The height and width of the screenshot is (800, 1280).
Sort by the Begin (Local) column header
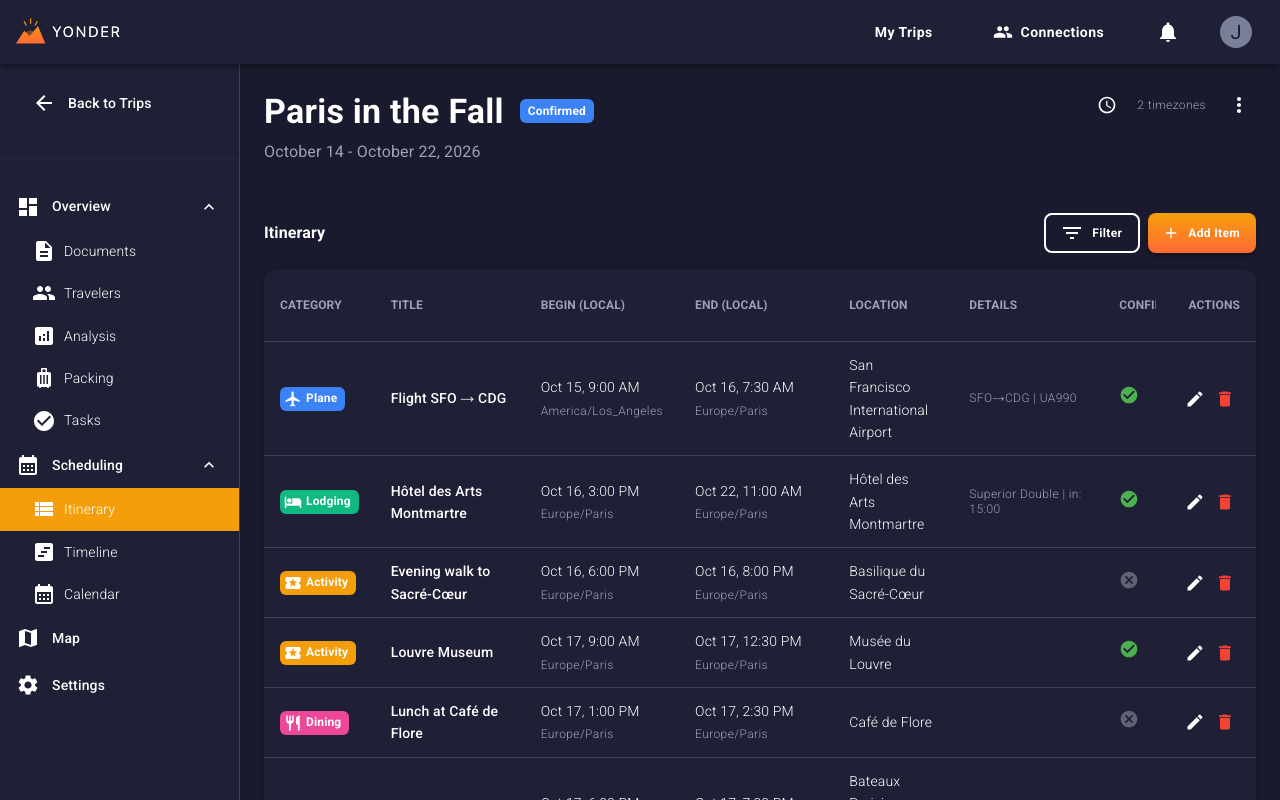(582, 305)
